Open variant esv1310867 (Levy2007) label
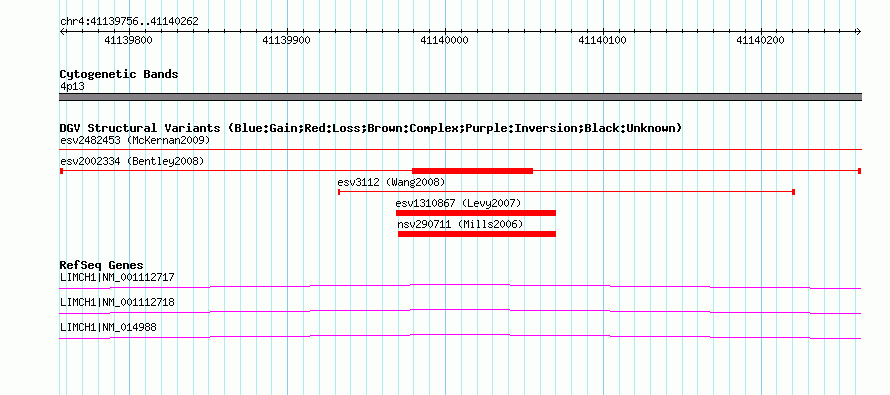Screen dimensions: 890x395 point(458,203)
